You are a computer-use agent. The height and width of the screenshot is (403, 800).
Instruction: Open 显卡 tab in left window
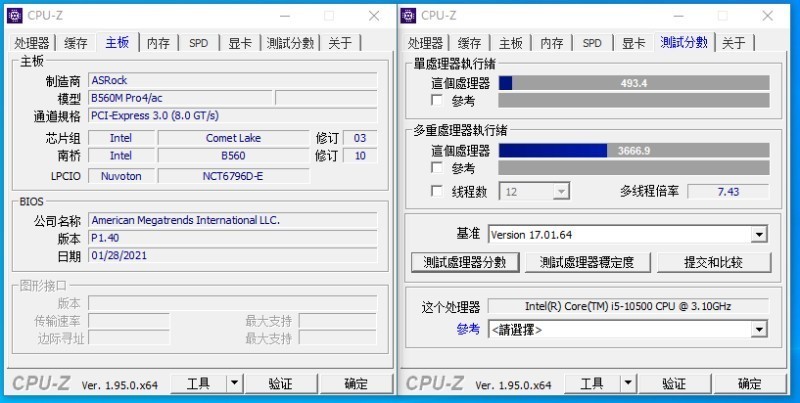(x=240, y=43)
